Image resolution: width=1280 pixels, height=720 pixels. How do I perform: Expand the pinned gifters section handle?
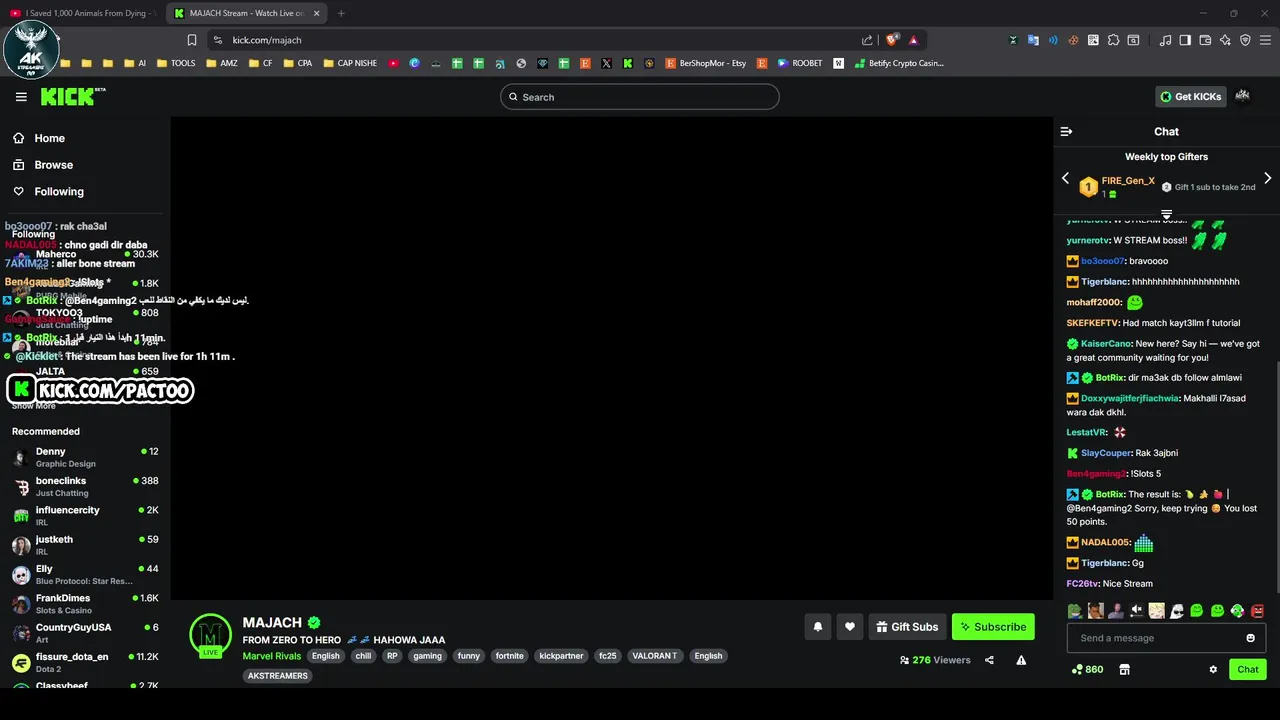pos(1166,214)
